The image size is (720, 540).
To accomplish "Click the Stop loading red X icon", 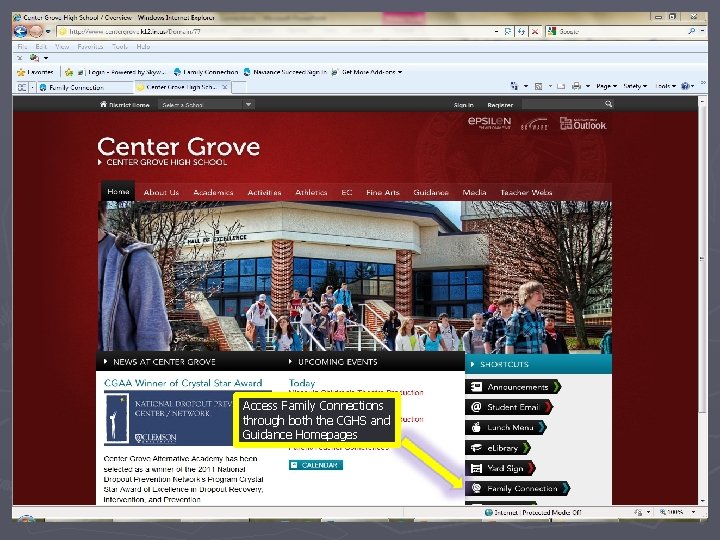I will point(535,31).
